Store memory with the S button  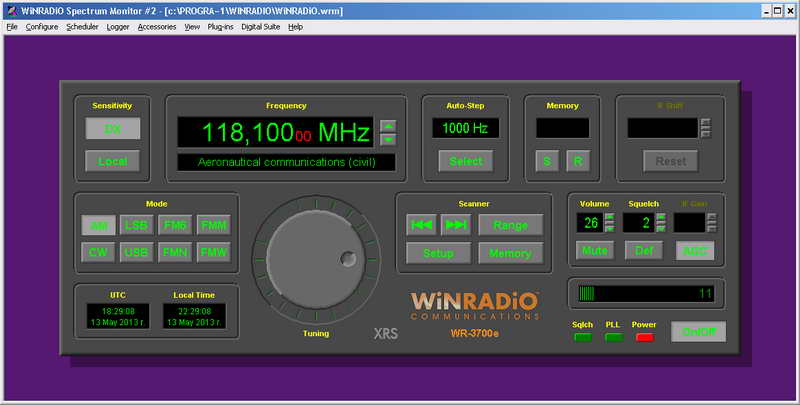click(547, 161)
